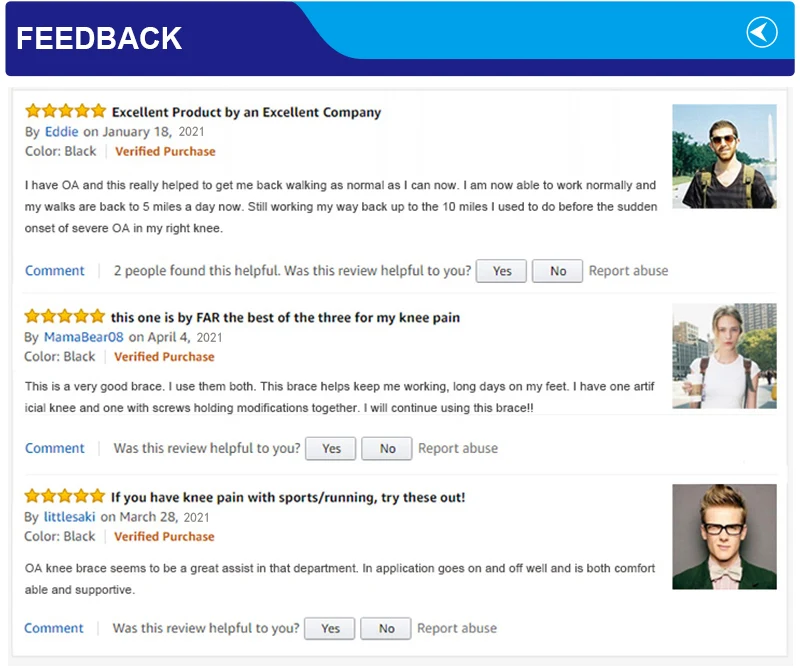
Task: Click star rating on littlesaki's review
Action: [x=65, y=497]
